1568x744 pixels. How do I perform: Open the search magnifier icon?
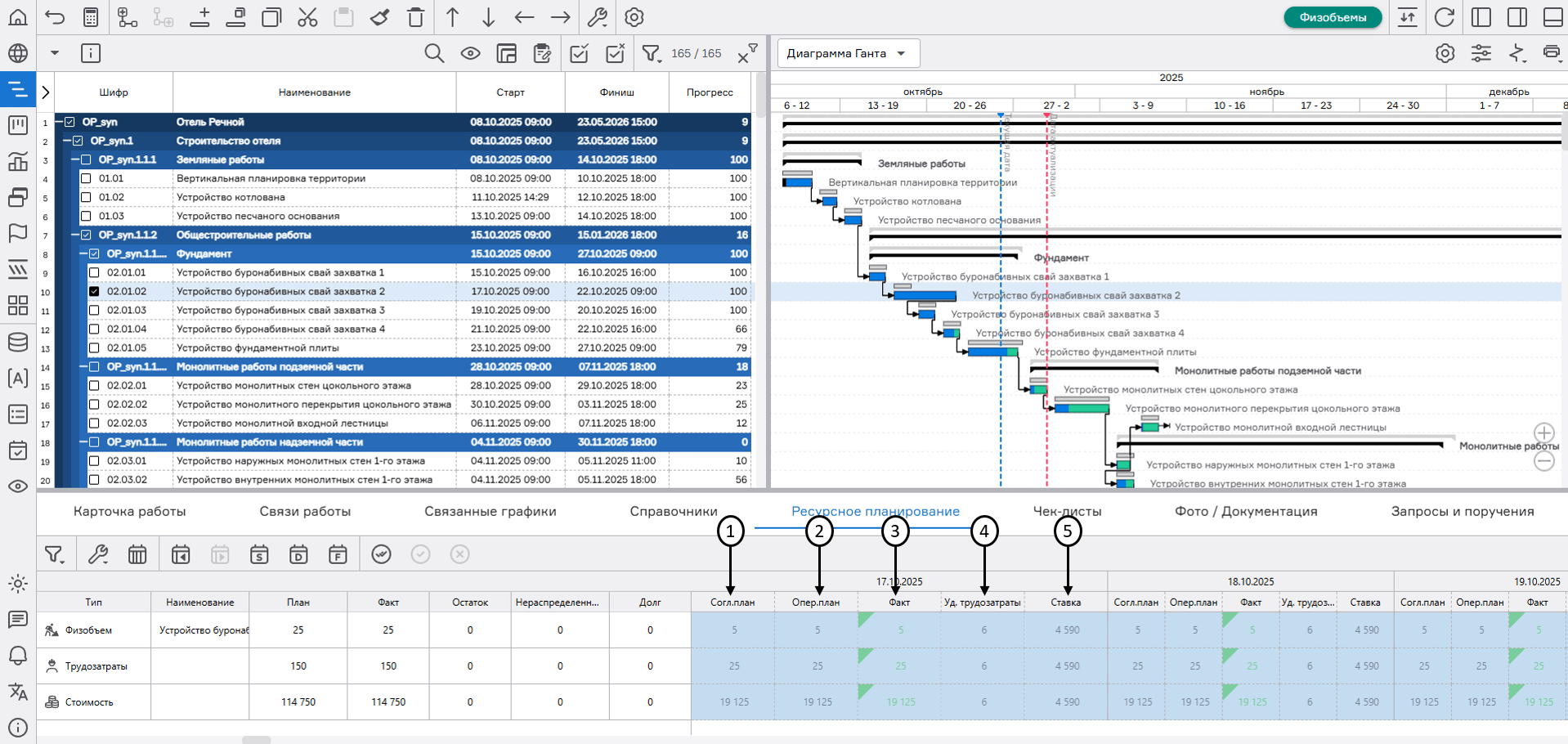pyautogui.click(x=434, y=54)
